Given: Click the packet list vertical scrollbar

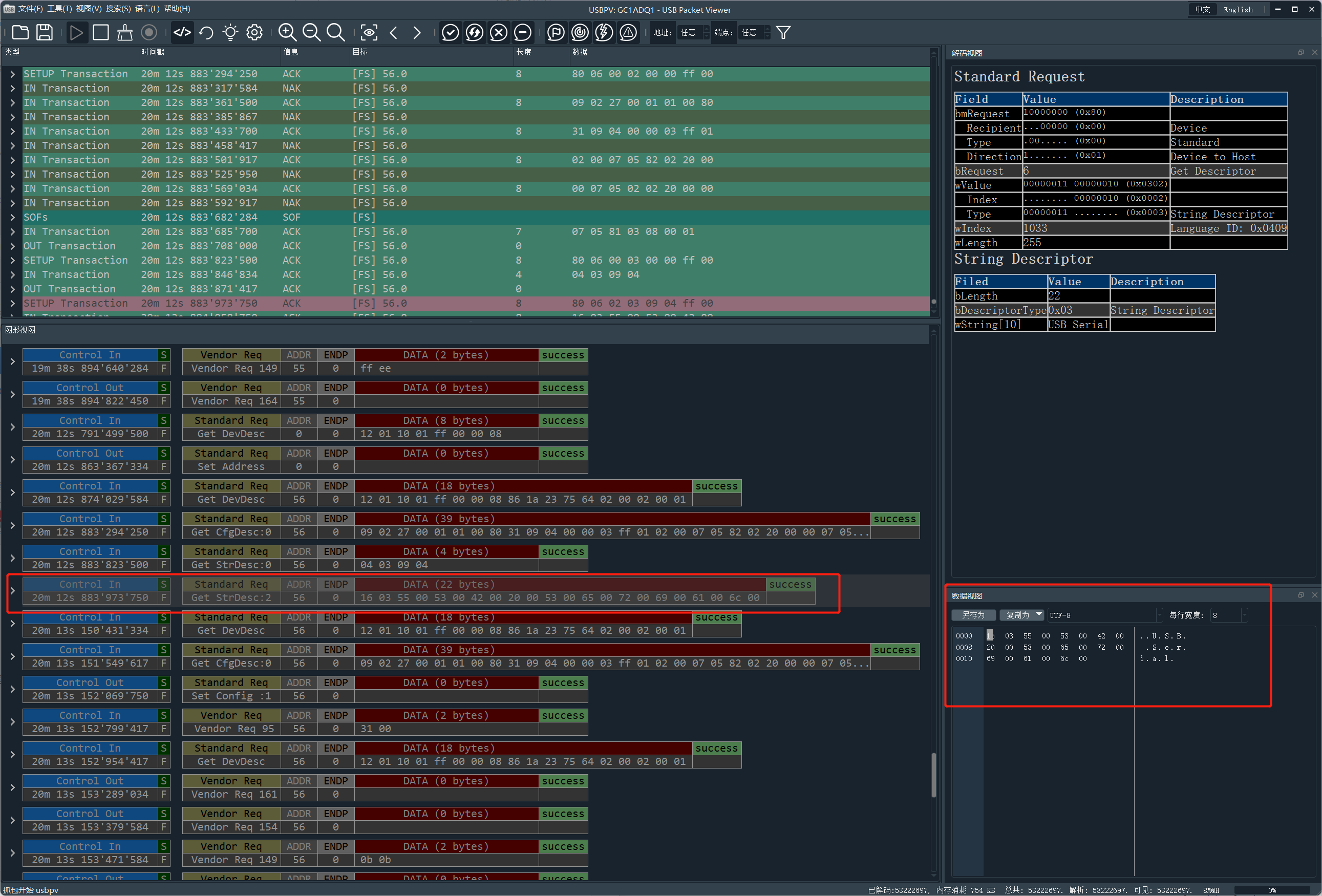Looking at the screenshot, I should 933,182.
